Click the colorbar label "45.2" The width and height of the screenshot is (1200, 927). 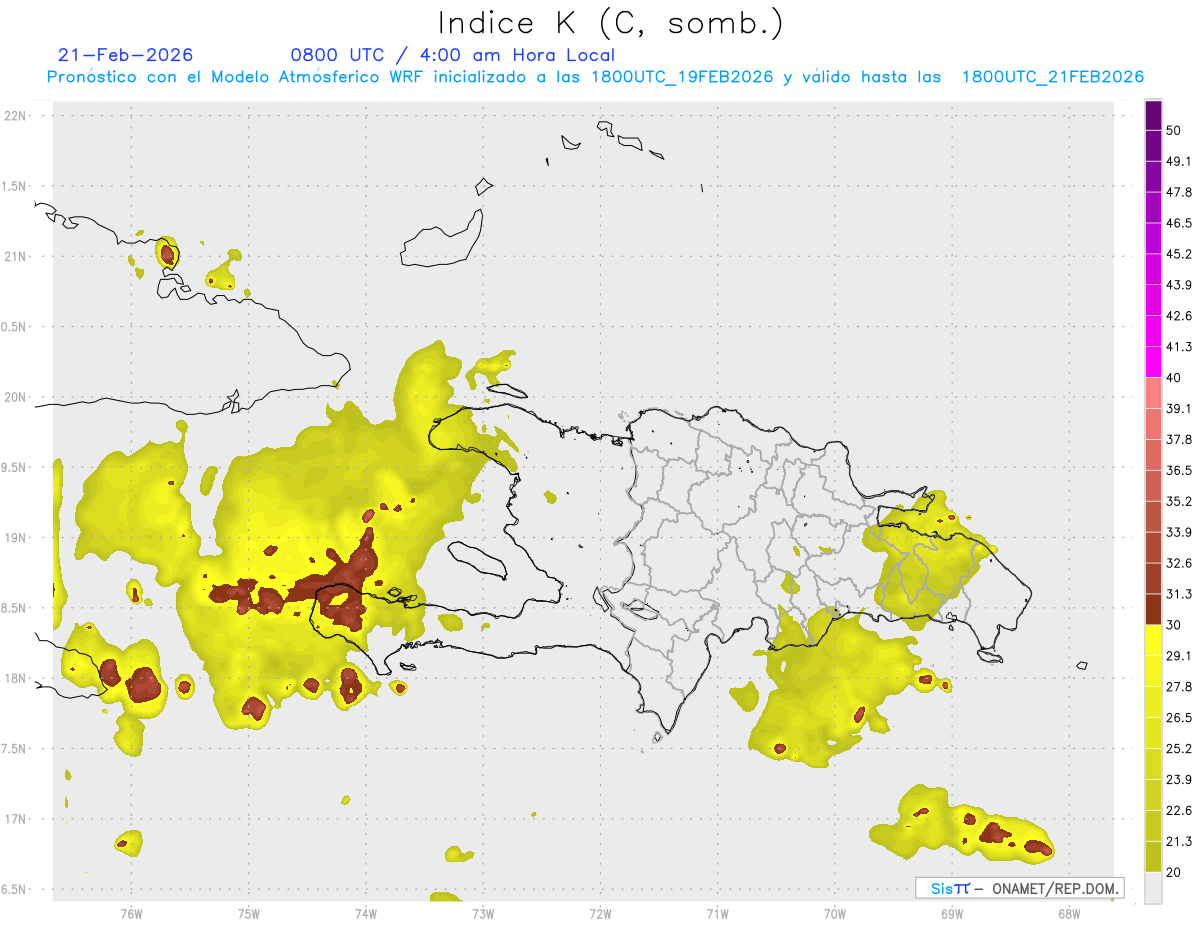click(1179, 254)
